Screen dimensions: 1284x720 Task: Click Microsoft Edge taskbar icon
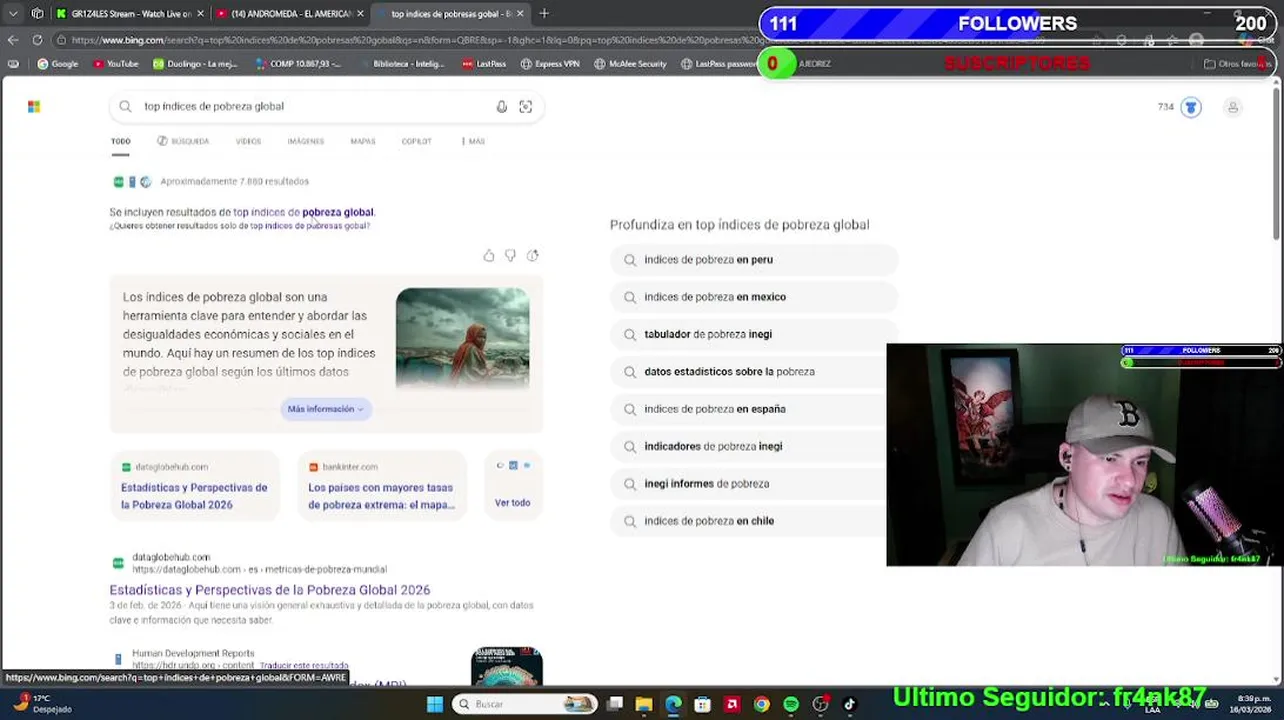[673, 704]
